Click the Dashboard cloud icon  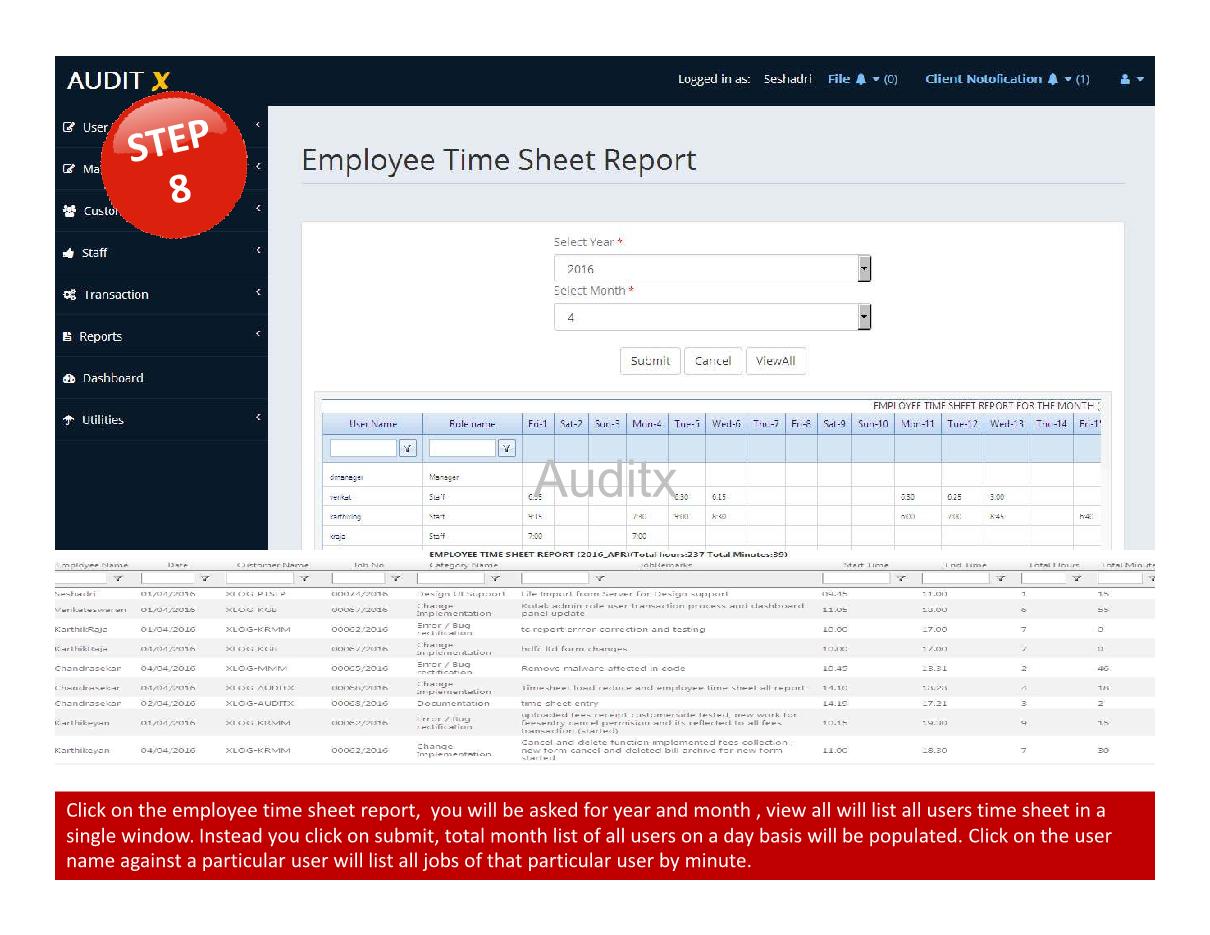coord(71,378)
